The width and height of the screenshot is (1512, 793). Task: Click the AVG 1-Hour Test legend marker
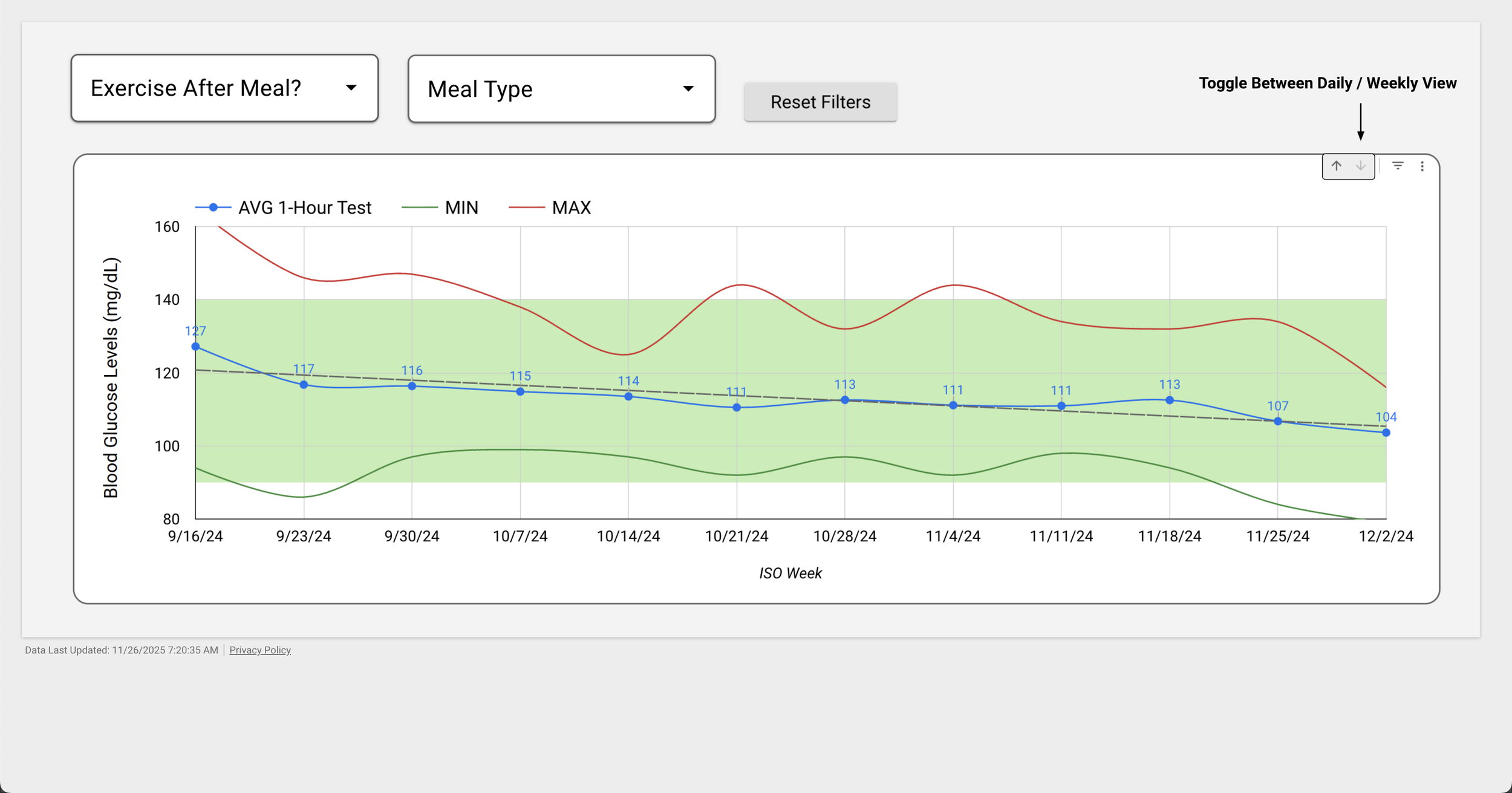213,207
